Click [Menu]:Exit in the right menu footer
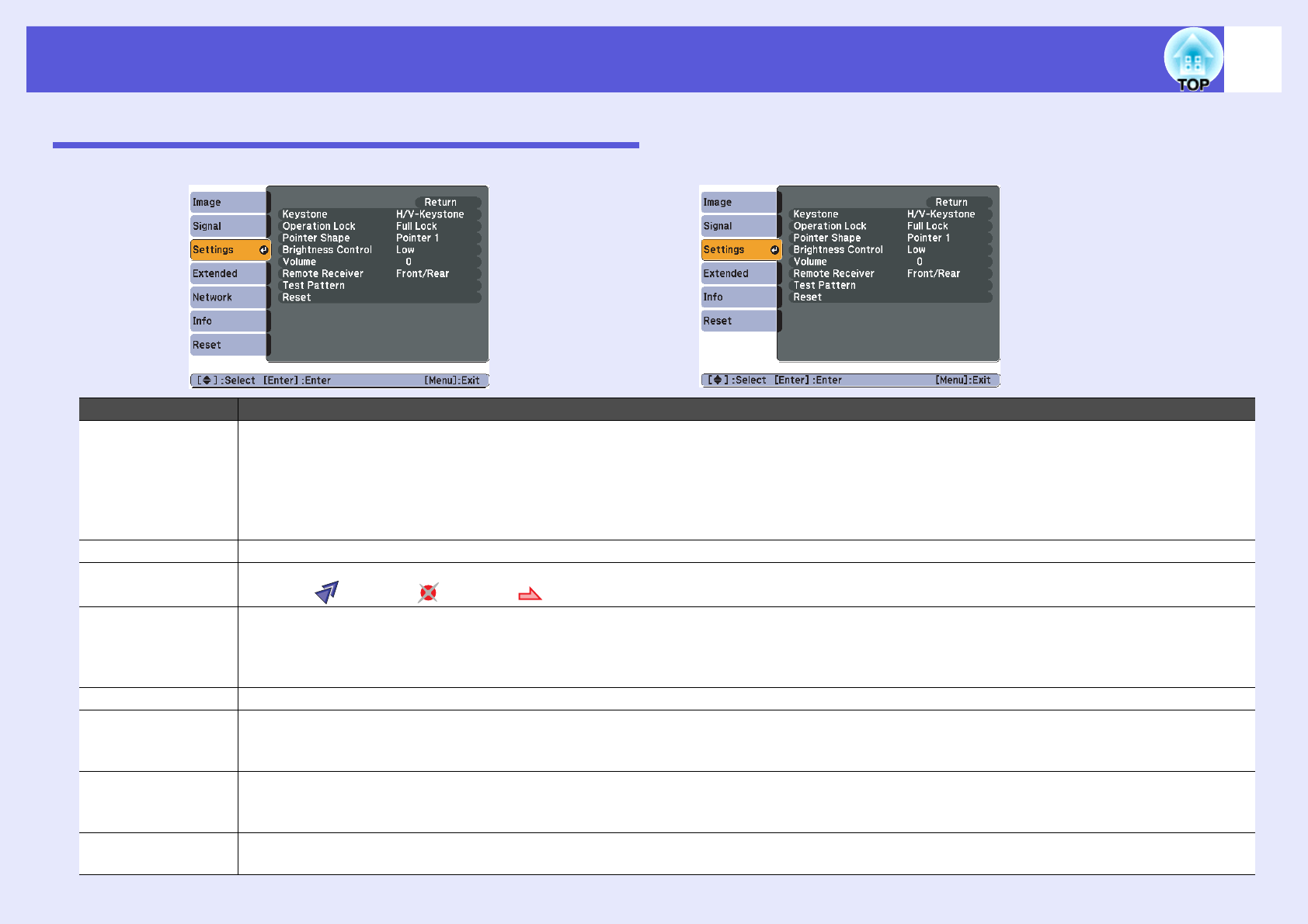Screen dimensions: 1308x924 coord(963,380)
